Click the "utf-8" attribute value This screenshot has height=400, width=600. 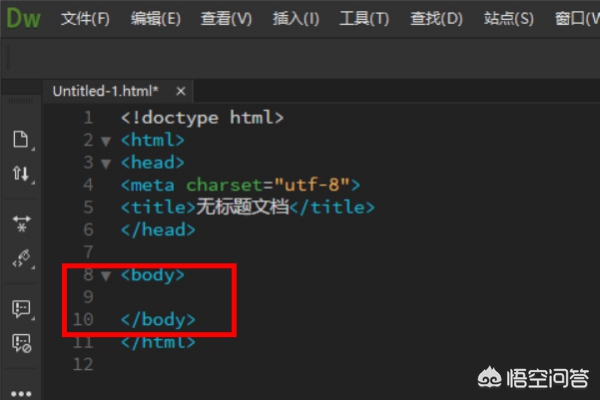point(312,185)
